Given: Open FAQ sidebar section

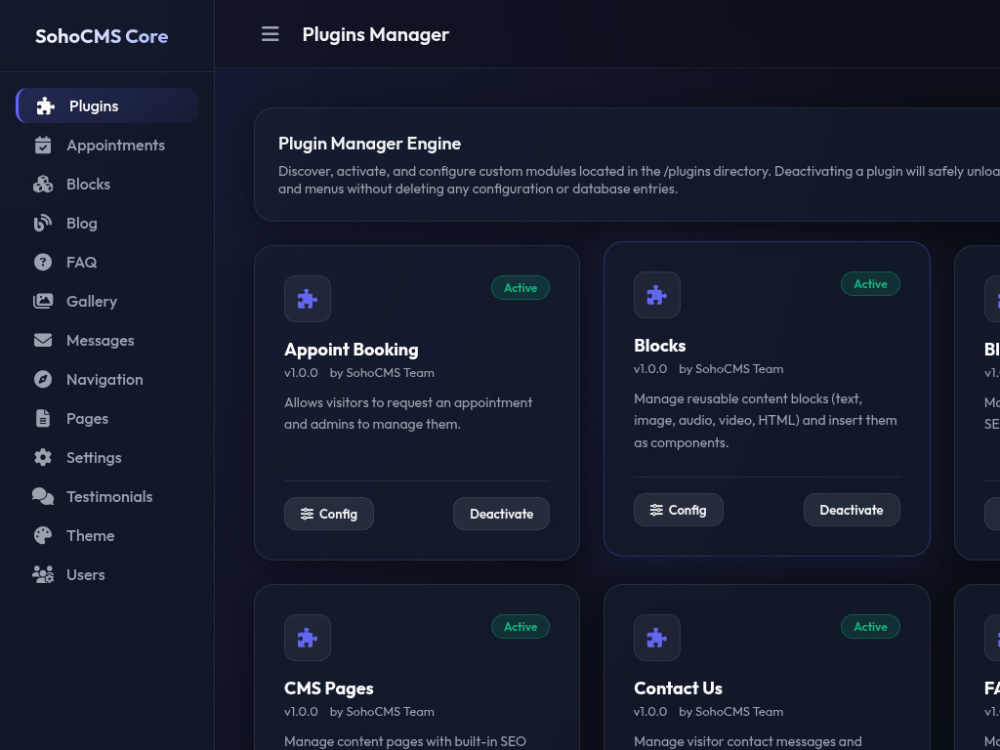Looking at the screenshot, I should click(107, 262).
